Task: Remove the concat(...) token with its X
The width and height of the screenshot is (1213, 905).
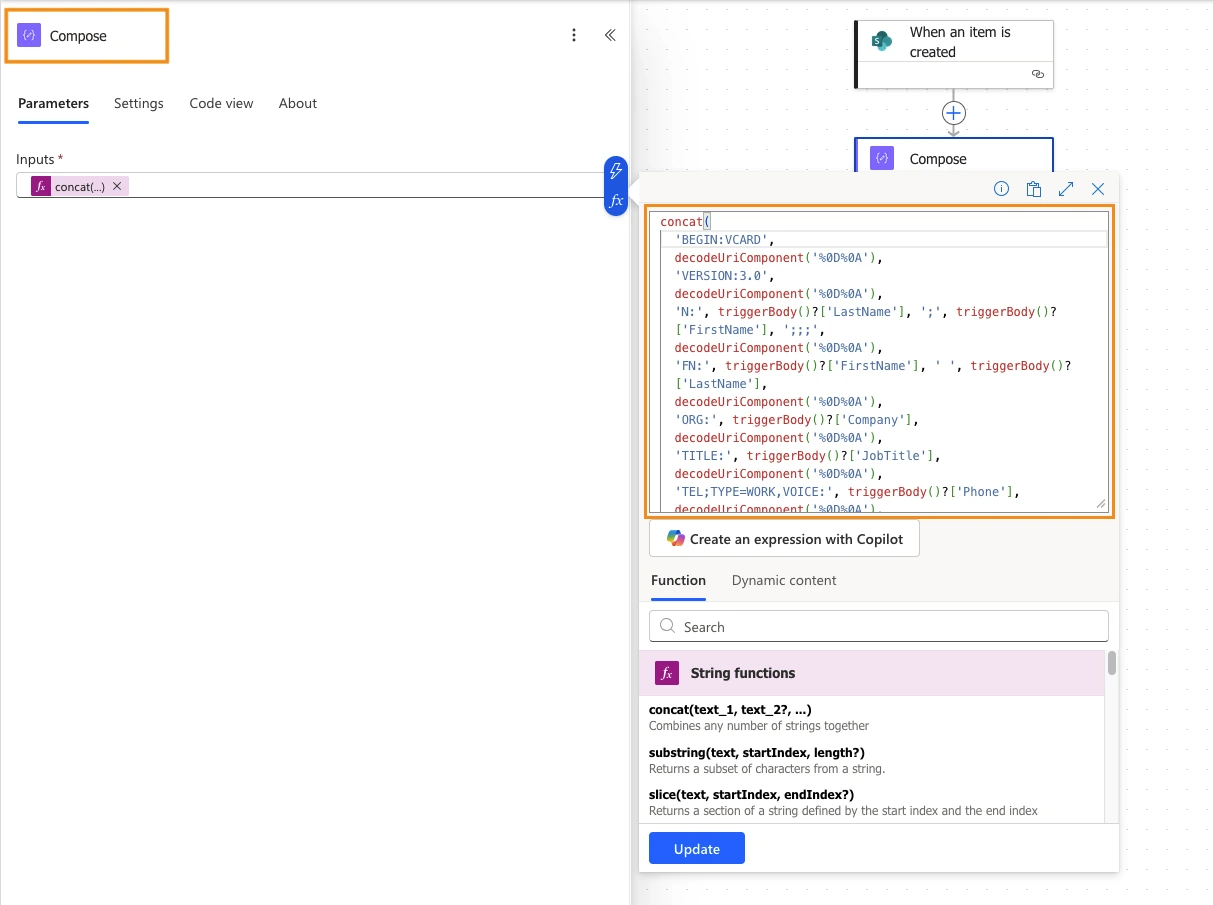Action: pos(117,186)
